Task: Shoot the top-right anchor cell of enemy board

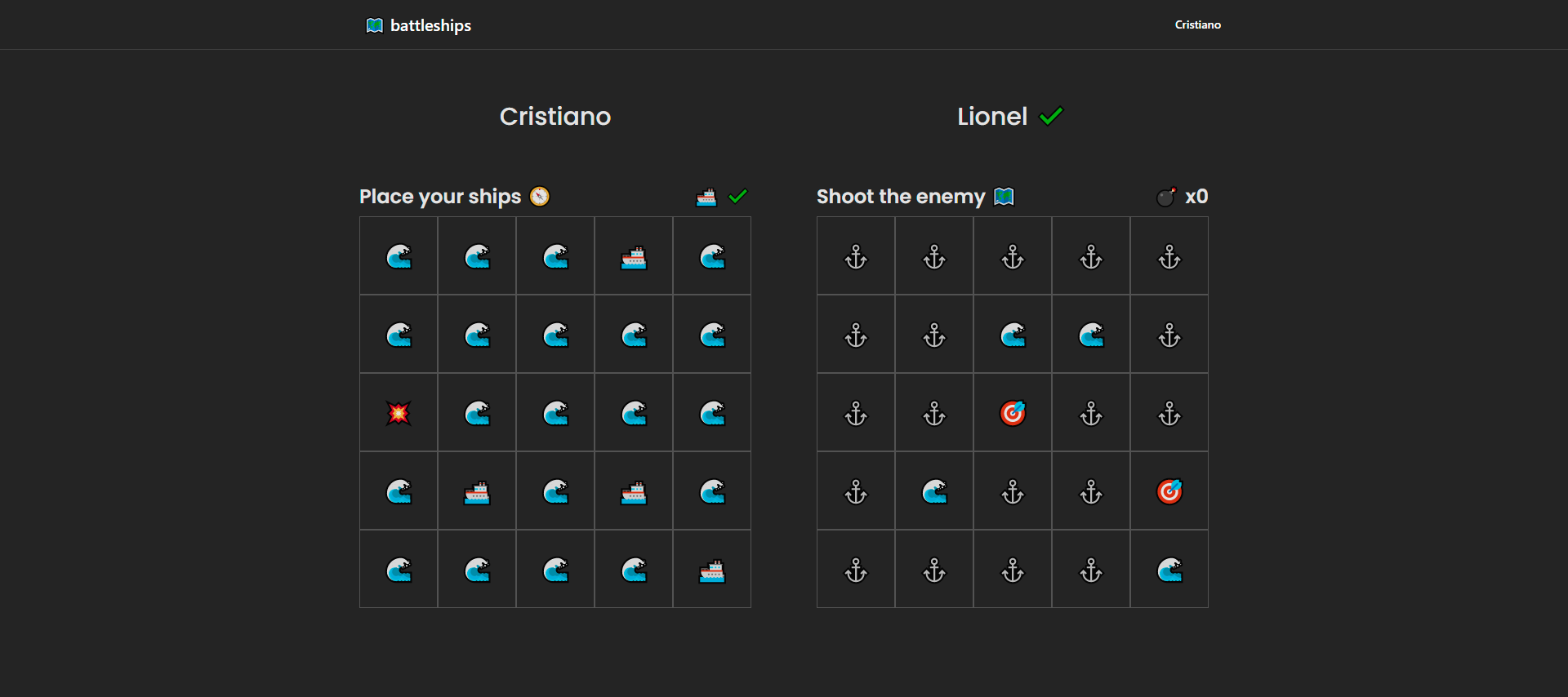Action: [x=1169, y=256]
